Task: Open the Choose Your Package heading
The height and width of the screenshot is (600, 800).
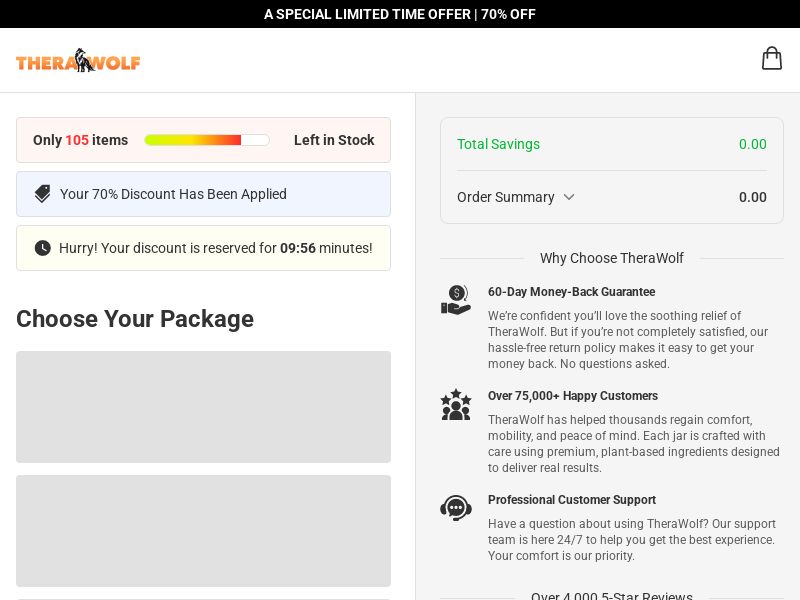Action: click(x=135, y=319)
